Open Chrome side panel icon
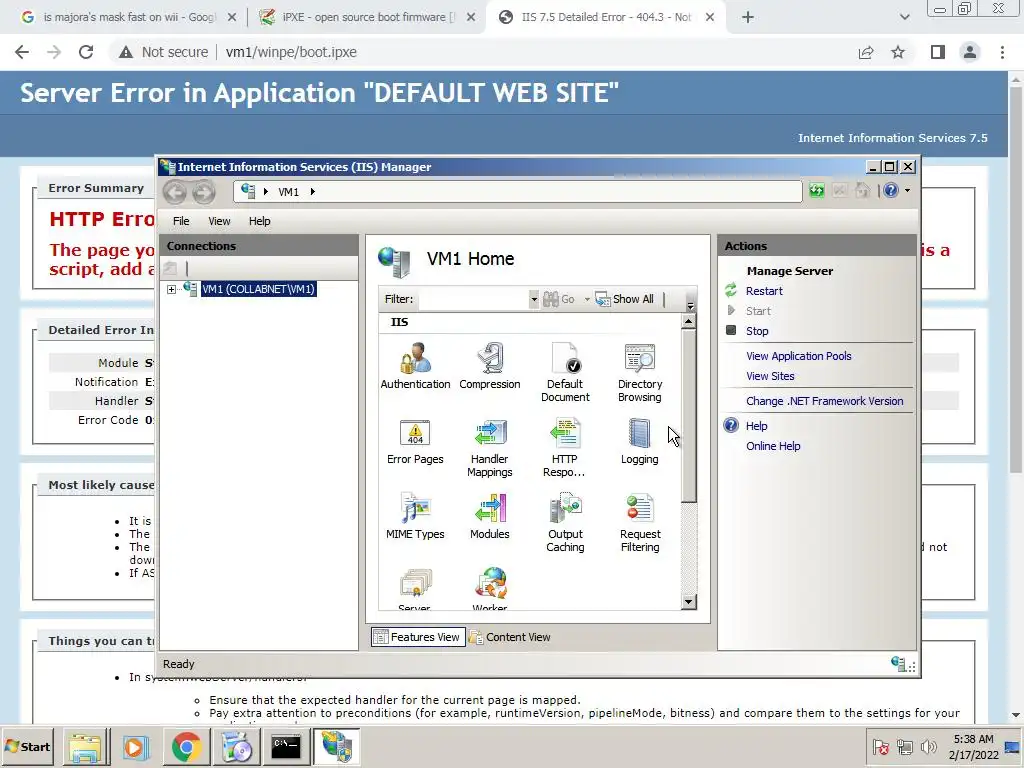The height and width of the screenshot is (768, 1024). point(938,52)
